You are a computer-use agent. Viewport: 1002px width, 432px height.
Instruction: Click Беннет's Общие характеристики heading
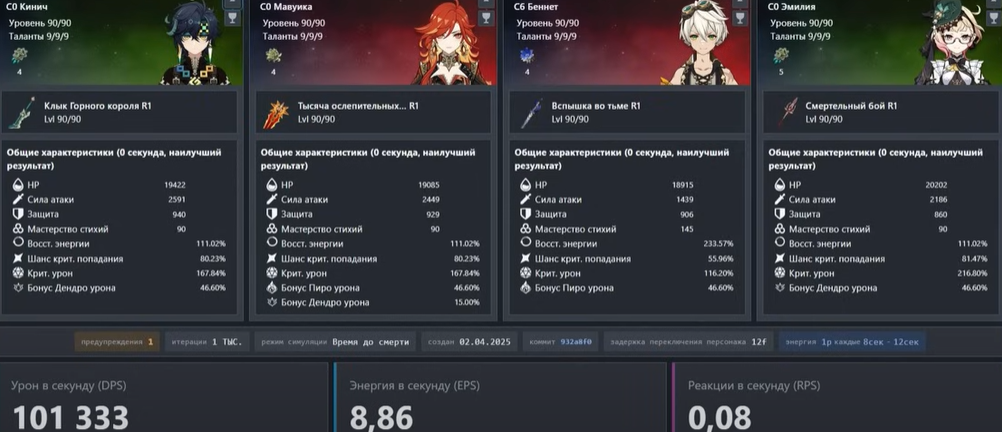tap(622, 159)
